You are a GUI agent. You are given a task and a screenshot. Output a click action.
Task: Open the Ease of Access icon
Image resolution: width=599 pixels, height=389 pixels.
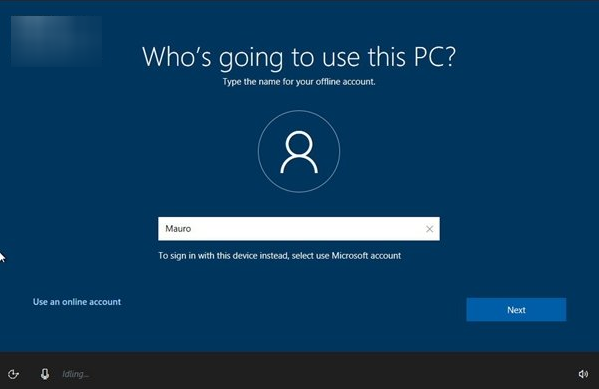[x=13, y=374]
